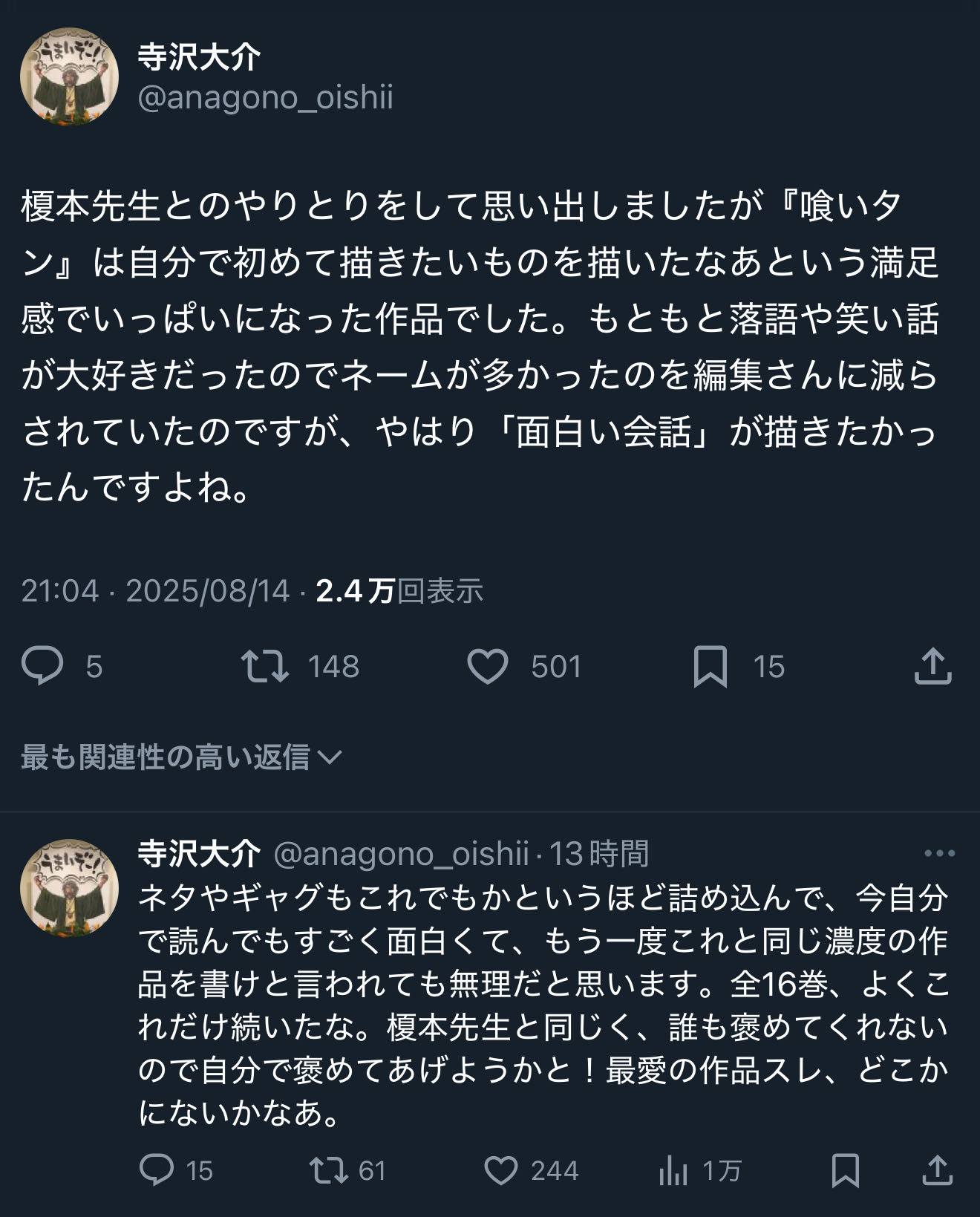Retweet the main post with 148 reposts
Viewport: 980px width, 1217px height.
coord(265,665)
